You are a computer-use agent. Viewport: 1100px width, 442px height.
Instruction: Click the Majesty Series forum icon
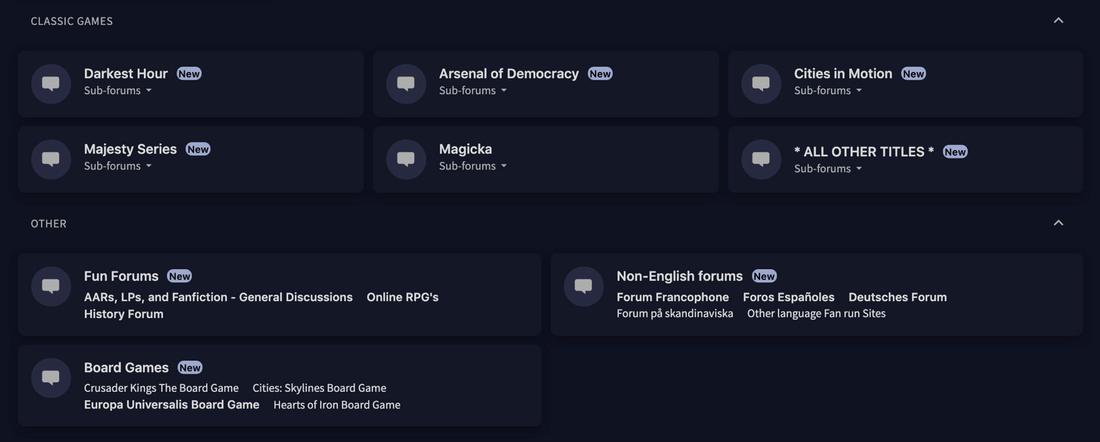[51, 159]
